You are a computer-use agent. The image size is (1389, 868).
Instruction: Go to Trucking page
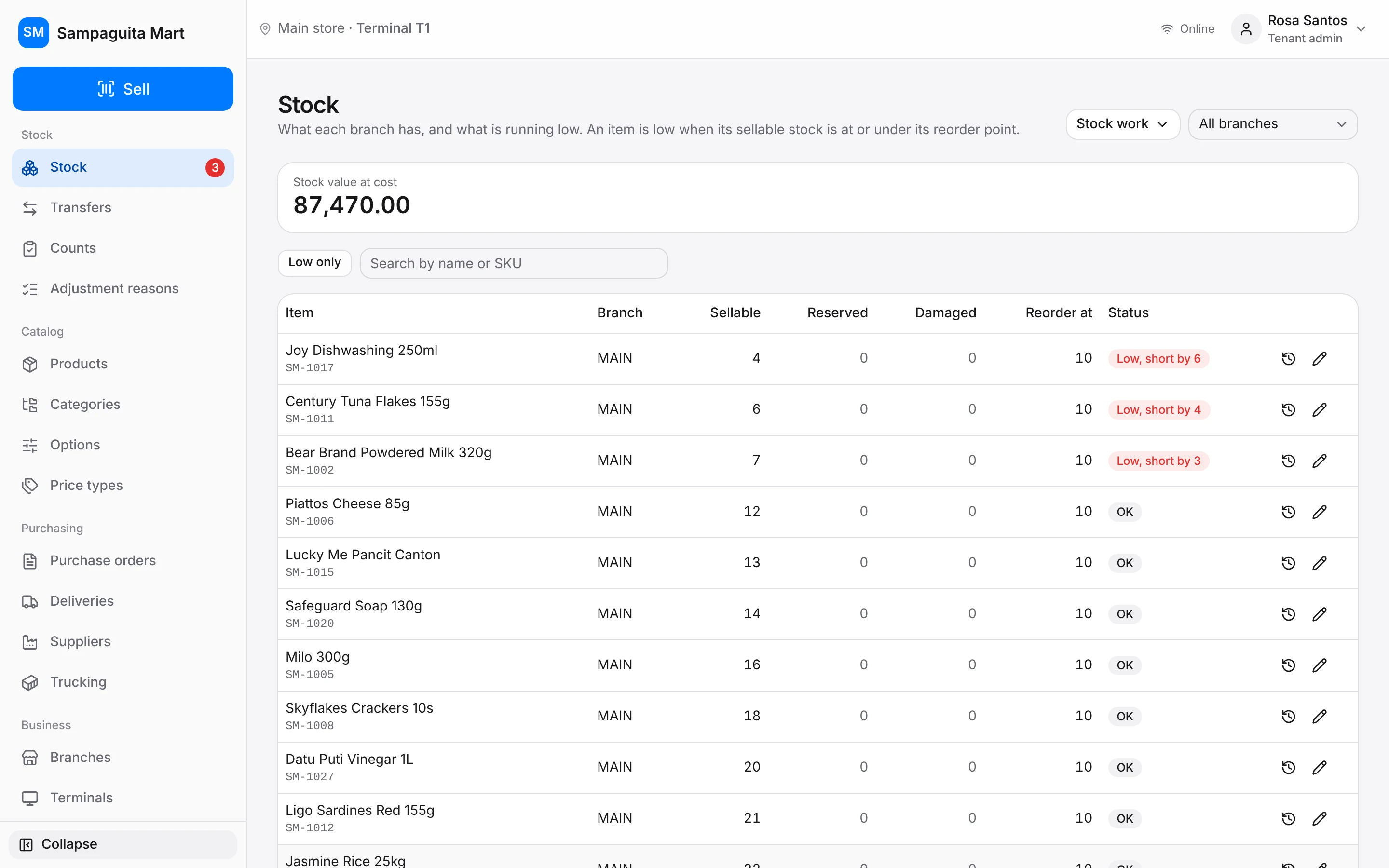tap(123, 682)
